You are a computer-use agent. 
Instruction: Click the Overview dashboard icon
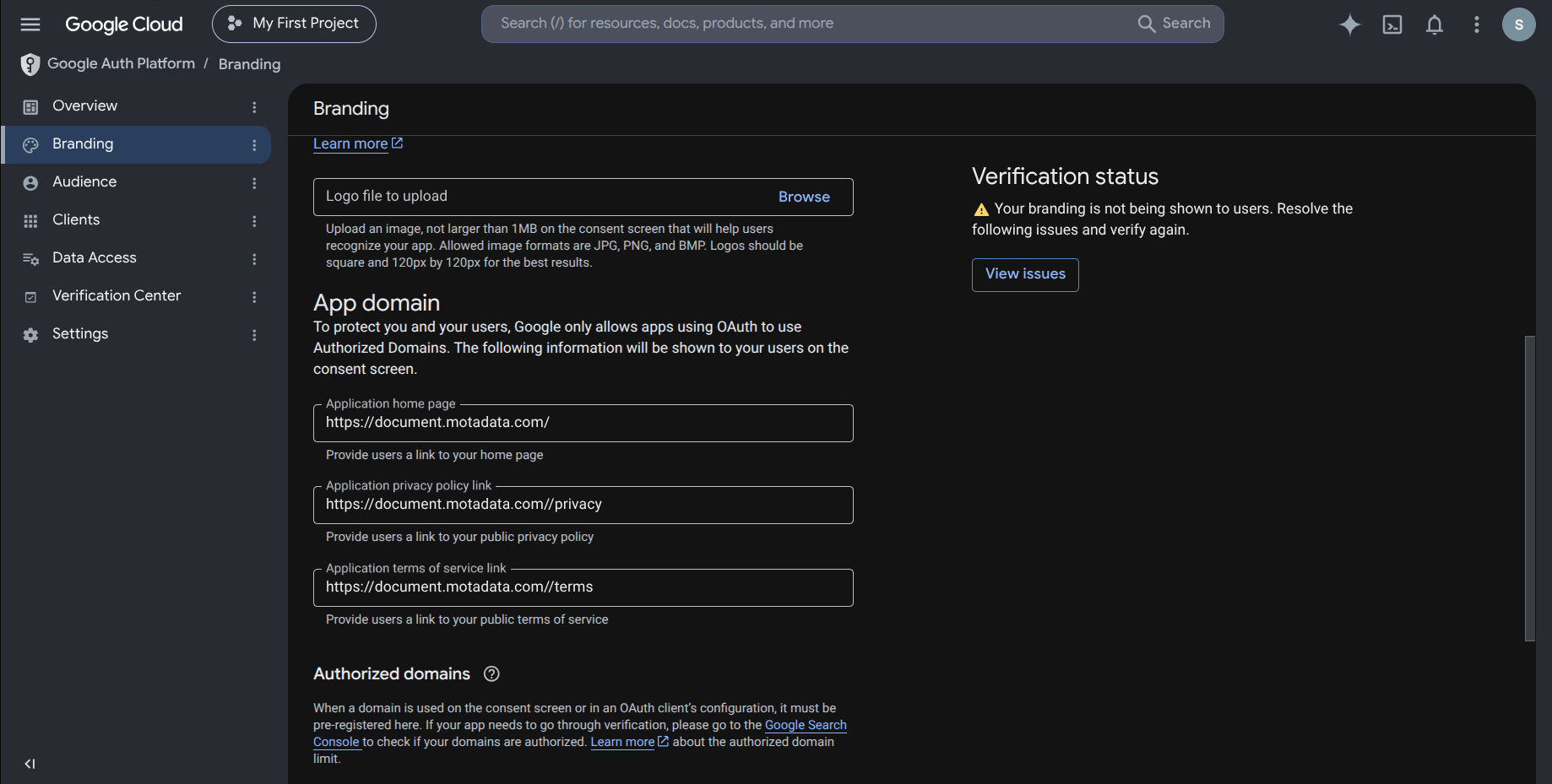pos(30,107)
